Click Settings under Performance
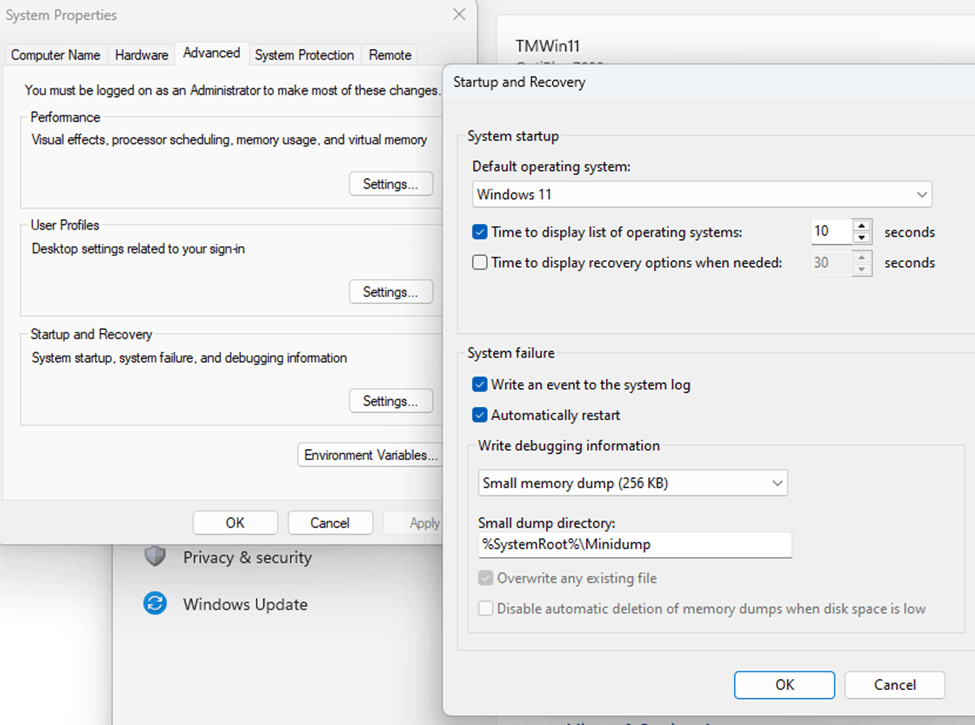This screenshot has width=975, height=725. pyautogui.click(x=390, y=183)
